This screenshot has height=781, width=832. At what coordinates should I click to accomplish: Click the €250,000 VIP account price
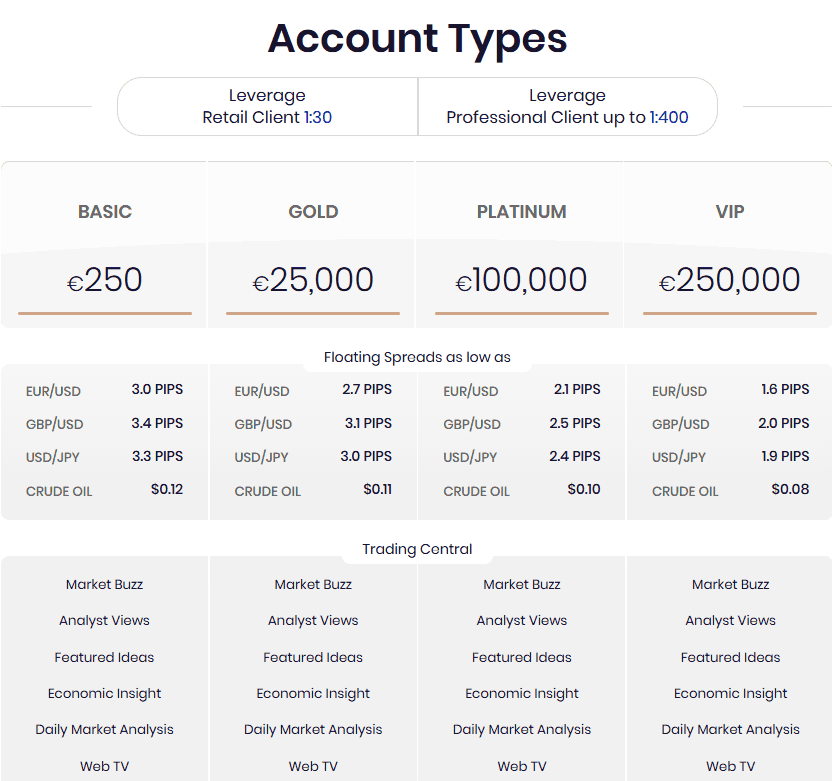[730, 281]
